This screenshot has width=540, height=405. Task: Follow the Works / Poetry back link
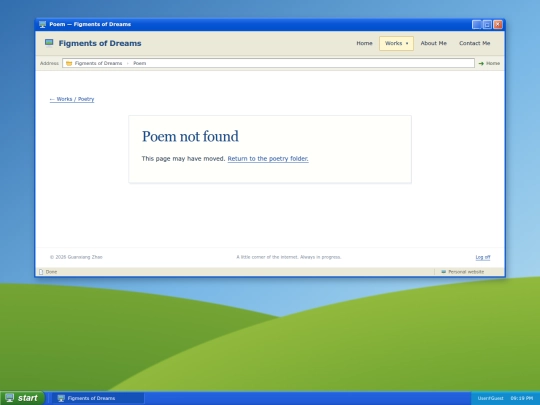72,99
